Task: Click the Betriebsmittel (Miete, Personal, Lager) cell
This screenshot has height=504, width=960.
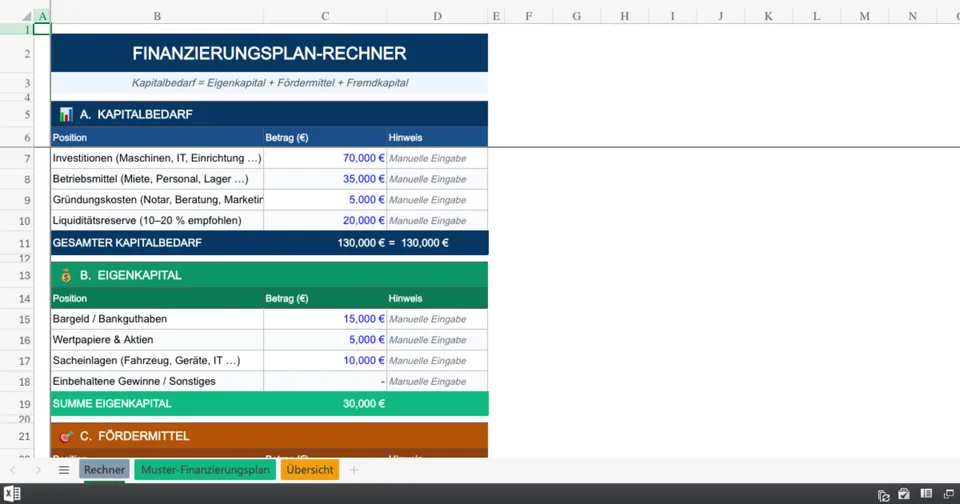Action: coord(157,179)
